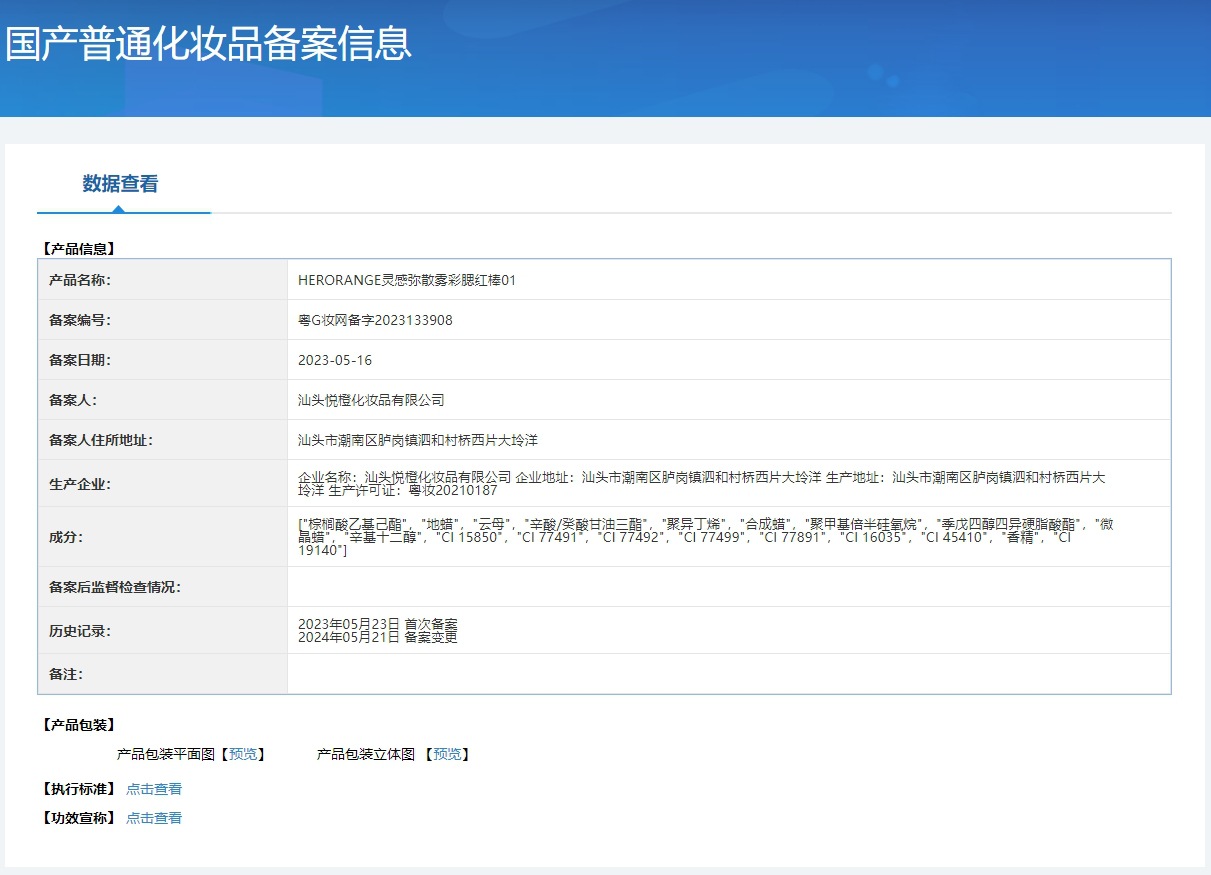Viewport: 1211px width, 875px height.
Task: Open 点击查看 link next to 执行标准
Action: pyautogui.click(x=154, y=789)
